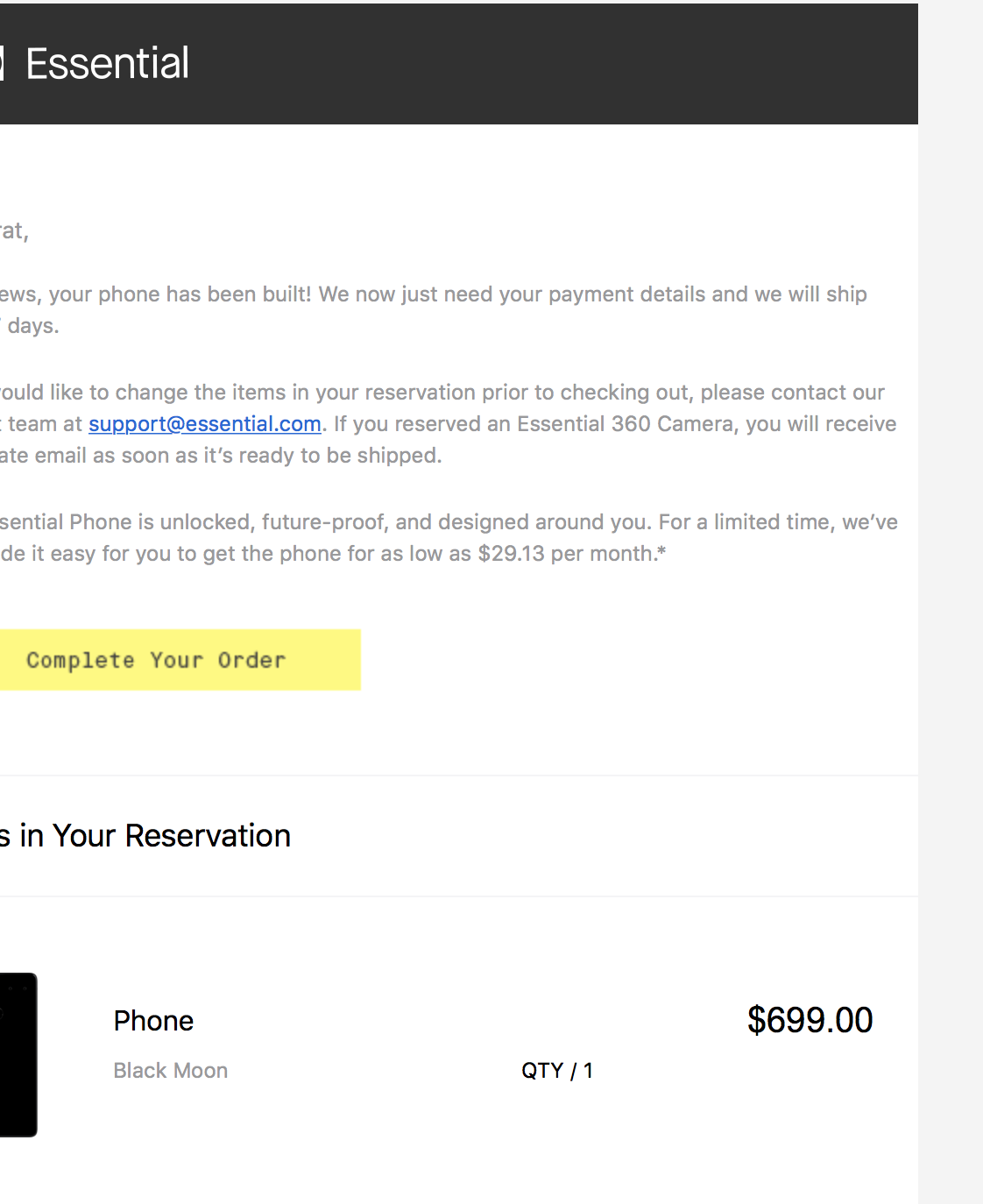The height and width of the screenshot is (1204, 983).
Task: Click the Essential brand name text
Action: coord(107,64)
